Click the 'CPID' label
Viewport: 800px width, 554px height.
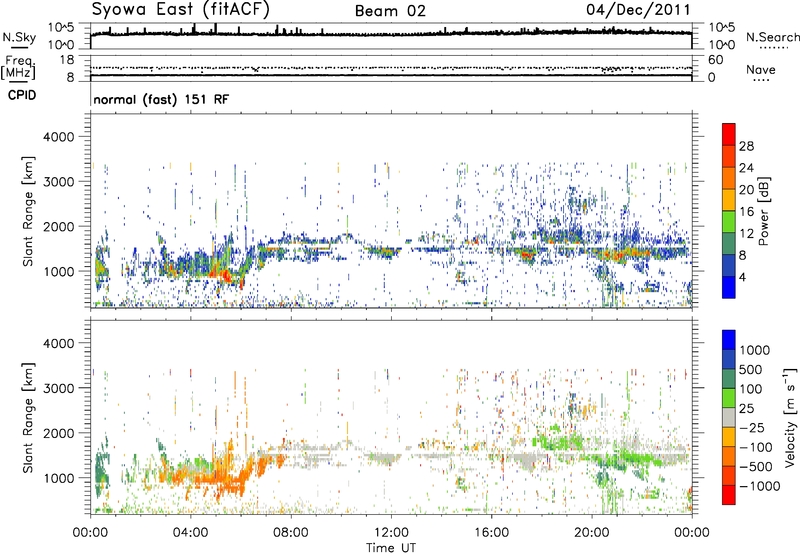click(22, 95)
